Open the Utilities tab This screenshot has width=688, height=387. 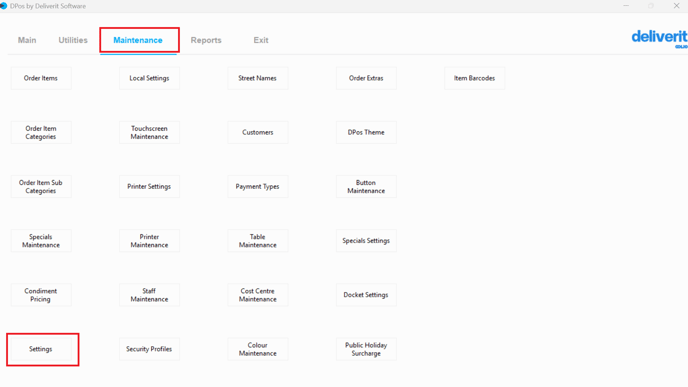point(73,40)
